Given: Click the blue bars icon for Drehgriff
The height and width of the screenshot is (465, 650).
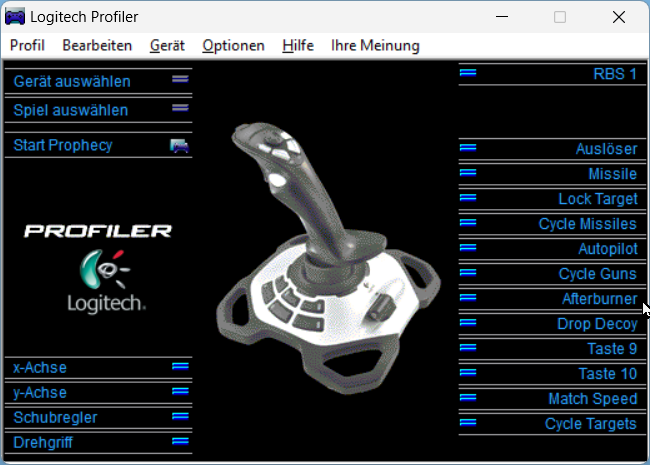Looking at the screenshot, I should coord(180,441).
